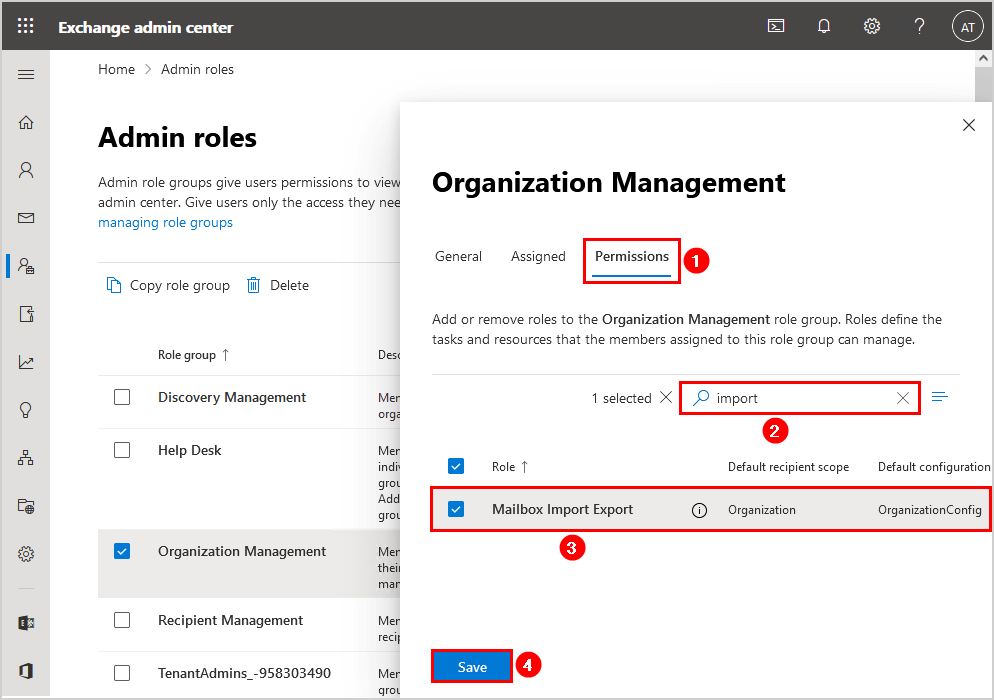Click the Copy role group icon

113,285
